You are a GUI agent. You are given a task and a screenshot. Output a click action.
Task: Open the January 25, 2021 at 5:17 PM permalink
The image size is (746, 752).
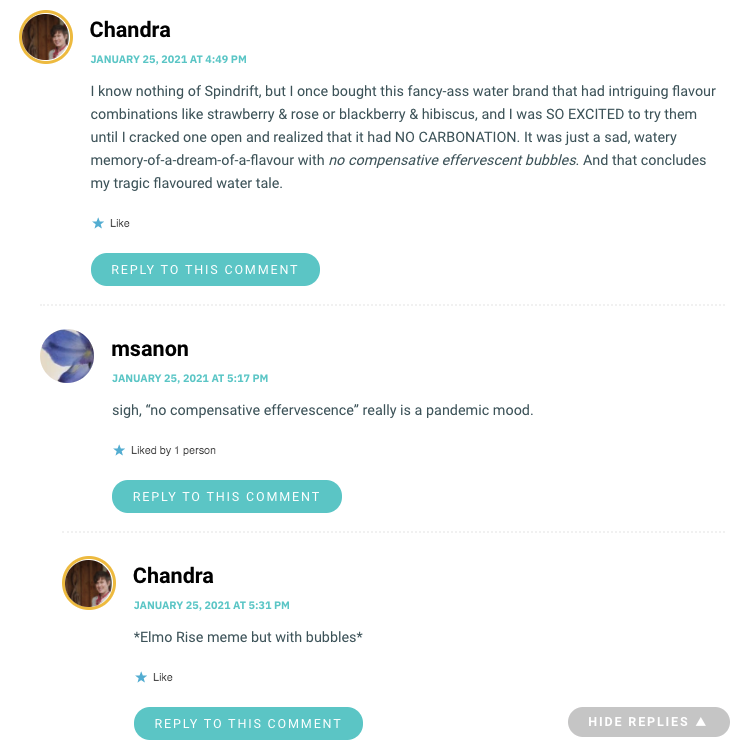[x=190, y=378]
